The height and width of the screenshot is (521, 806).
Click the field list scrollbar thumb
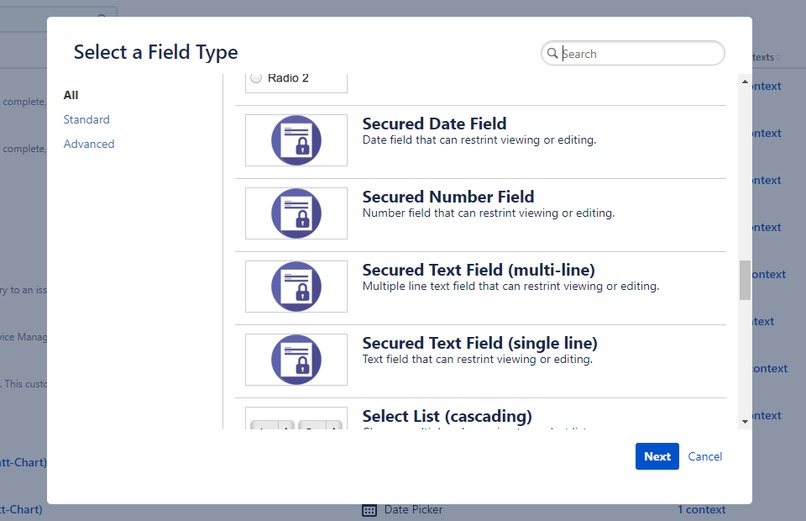745,280
